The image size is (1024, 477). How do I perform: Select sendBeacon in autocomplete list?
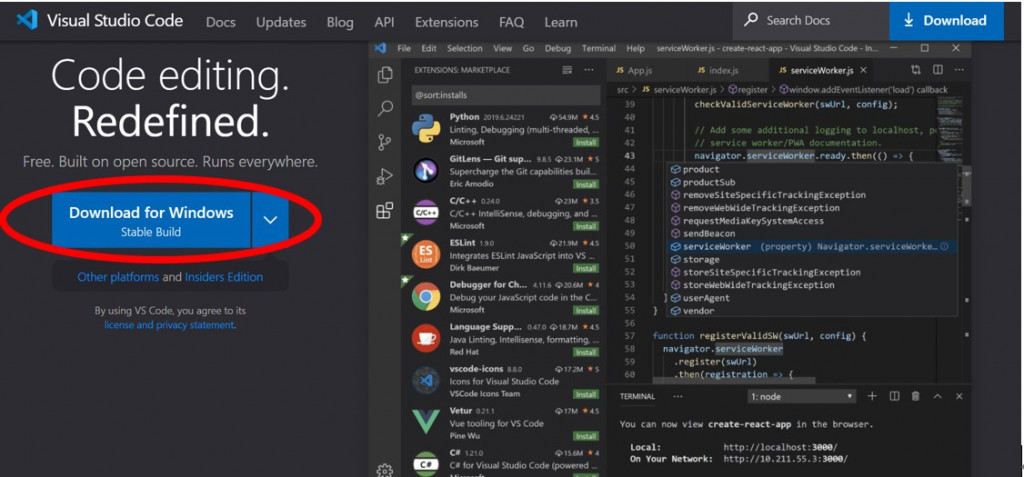pos(810,233)
